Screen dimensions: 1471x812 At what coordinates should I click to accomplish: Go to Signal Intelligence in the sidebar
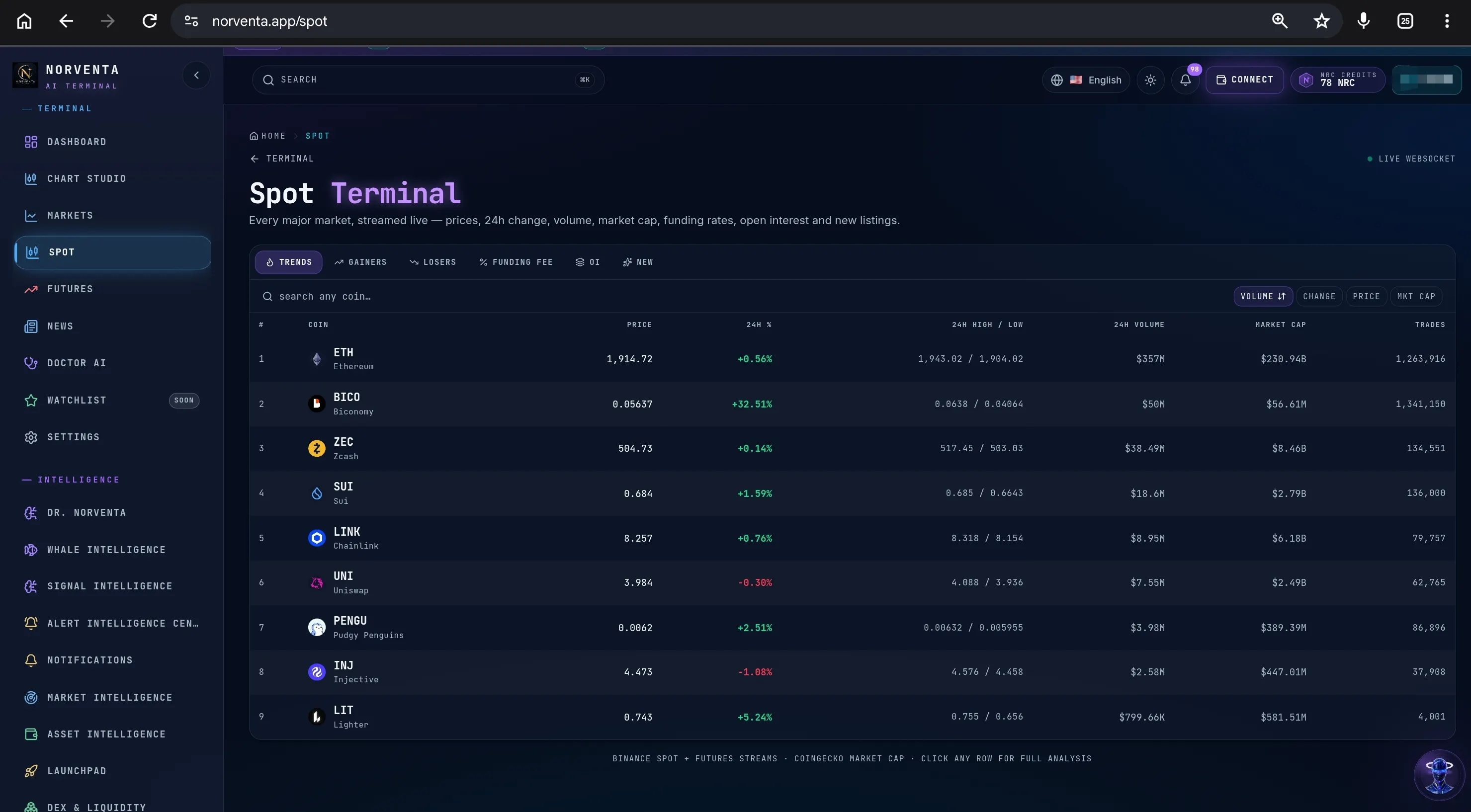[112, 586]
